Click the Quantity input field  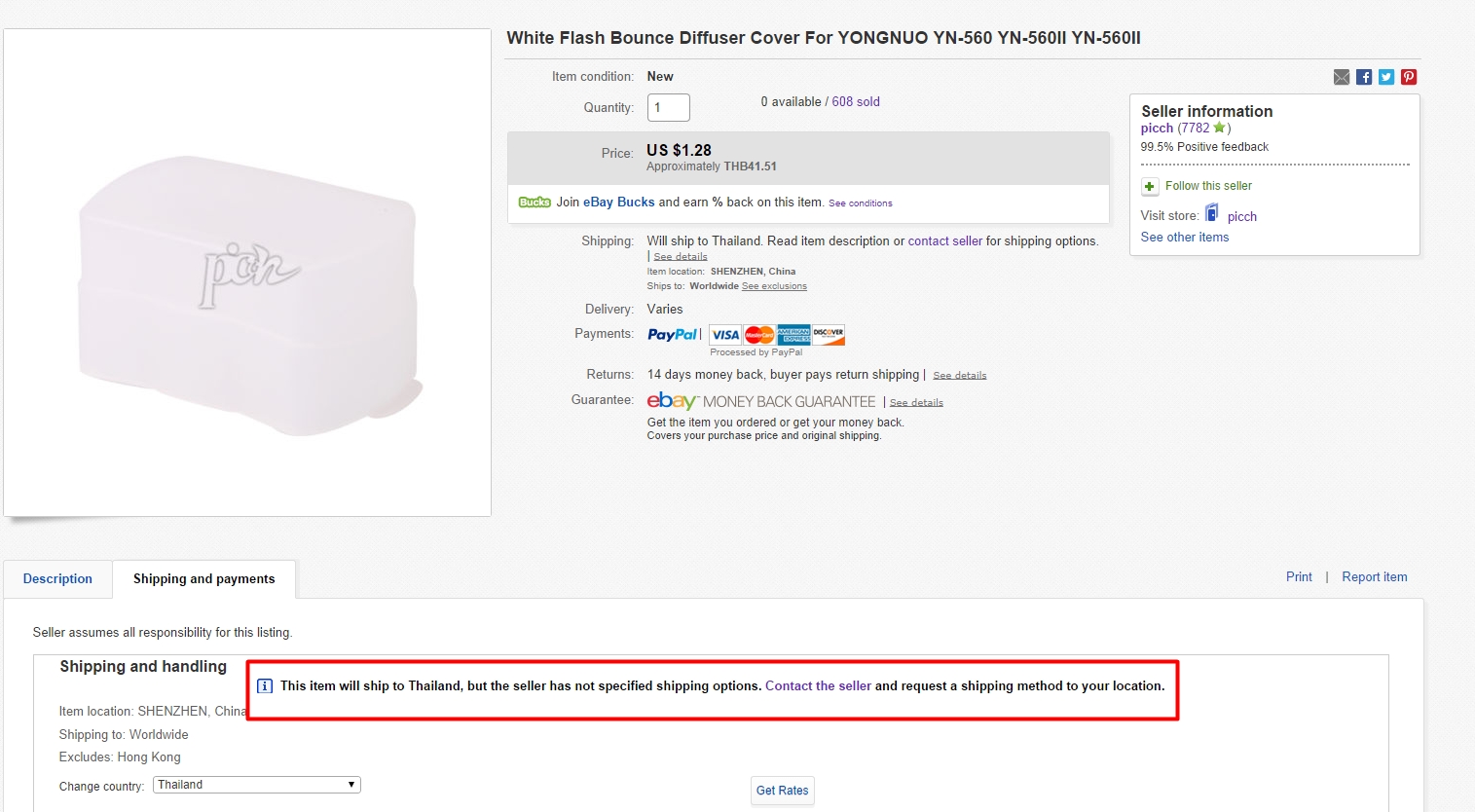pos(669,107)
